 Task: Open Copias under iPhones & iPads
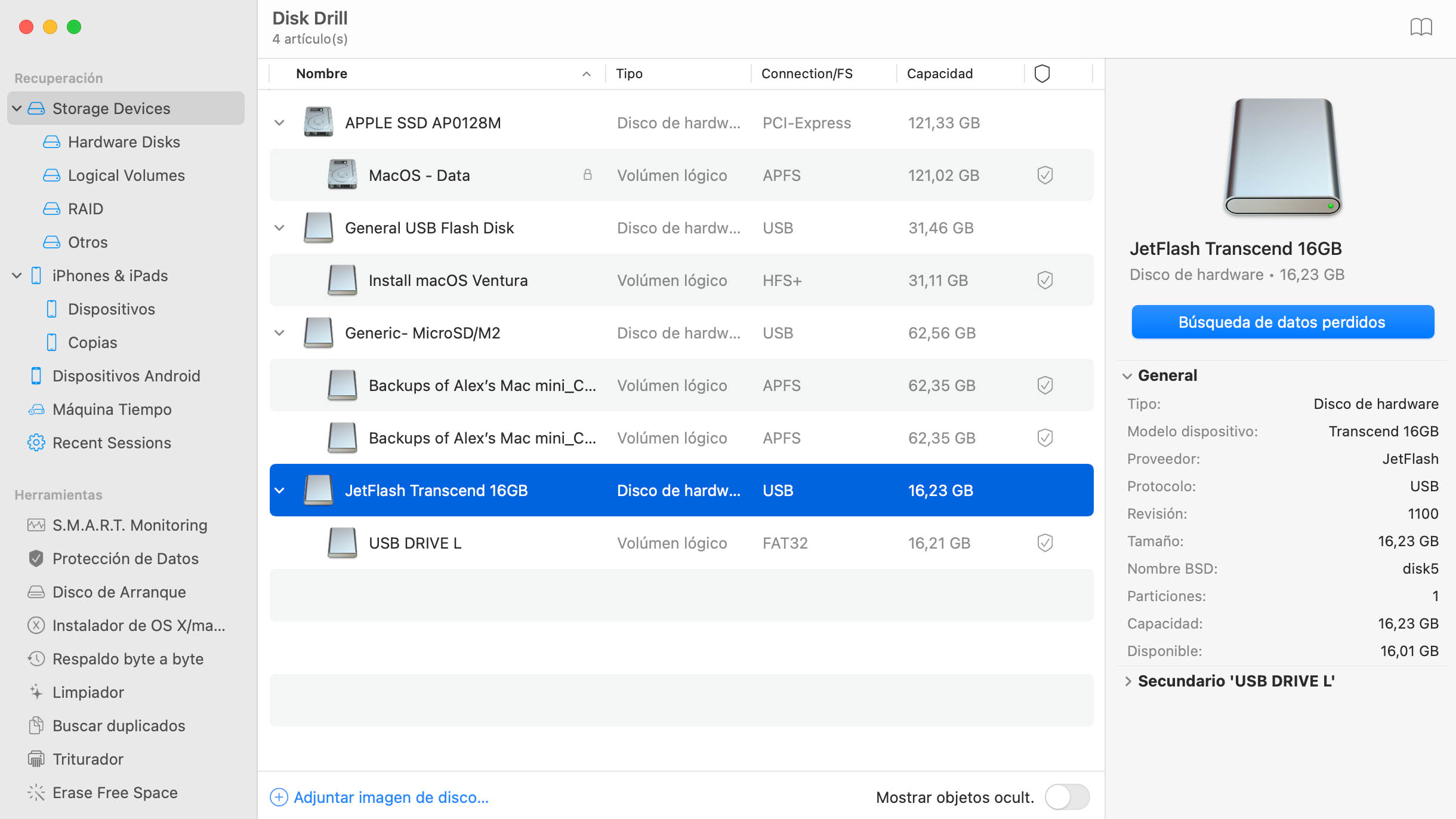pyautogui.click(x=92, y=342)
